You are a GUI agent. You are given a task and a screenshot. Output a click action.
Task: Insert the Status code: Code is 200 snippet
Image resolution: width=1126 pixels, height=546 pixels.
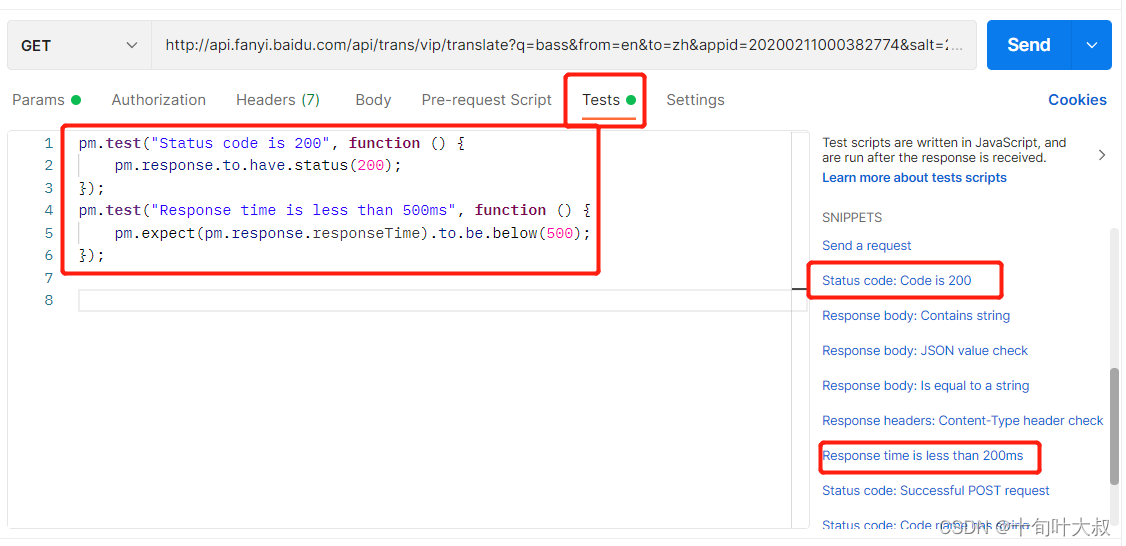tap(897, 280)
